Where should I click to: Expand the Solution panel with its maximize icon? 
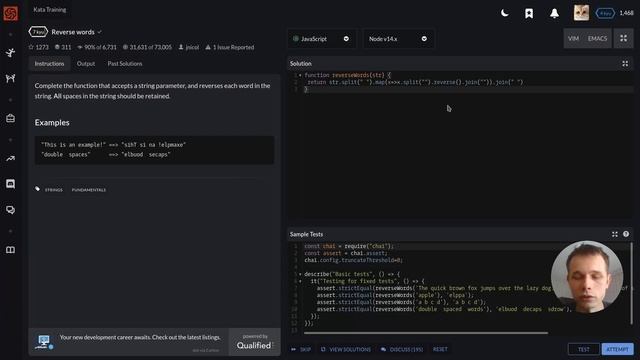point(625,64)
